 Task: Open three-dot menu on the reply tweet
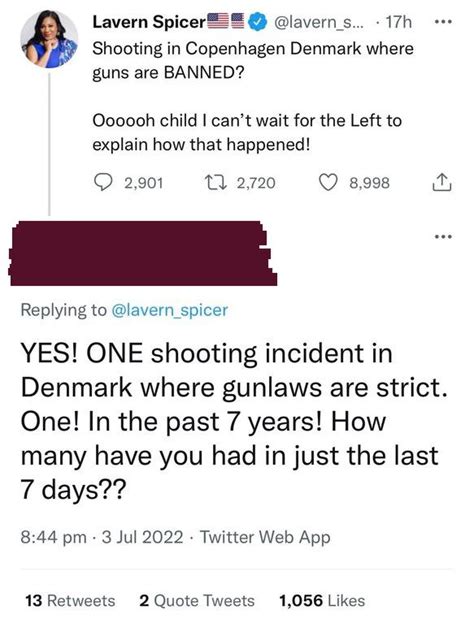point(443,237)
